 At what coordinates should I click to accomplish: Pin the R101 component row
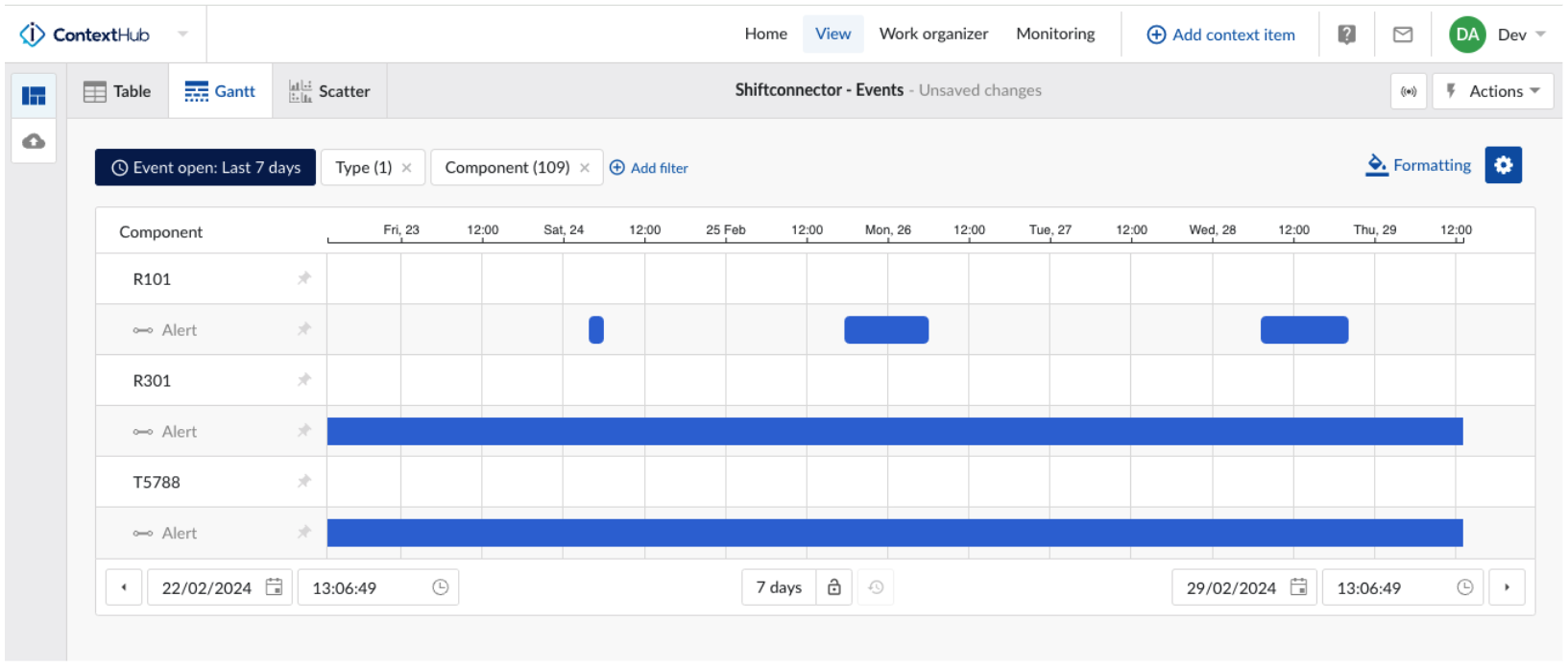click(304, 278)
